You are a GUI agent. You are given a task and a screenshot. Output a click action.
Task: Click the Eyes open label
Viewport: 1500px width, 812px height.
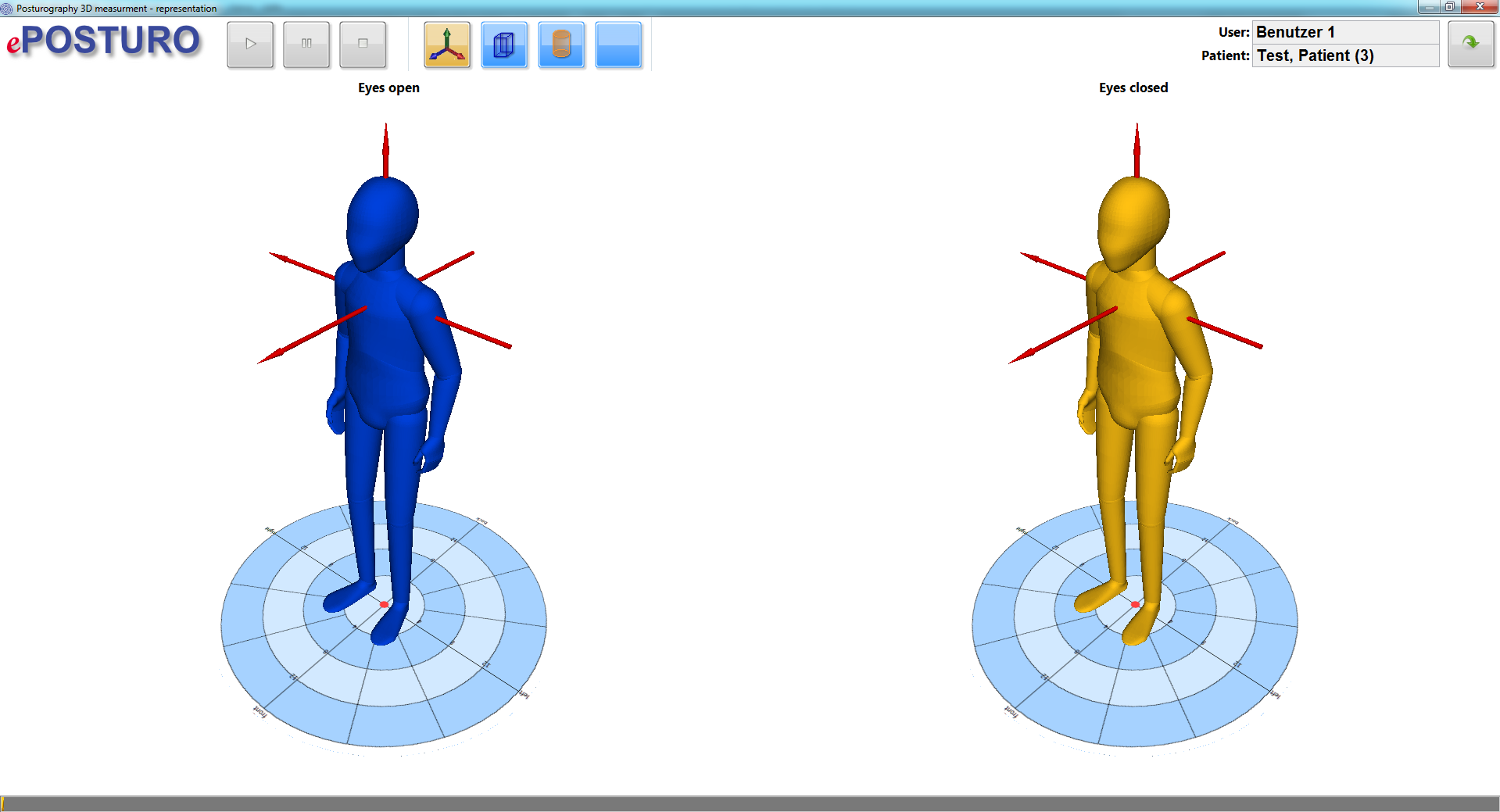coord(388,88)
